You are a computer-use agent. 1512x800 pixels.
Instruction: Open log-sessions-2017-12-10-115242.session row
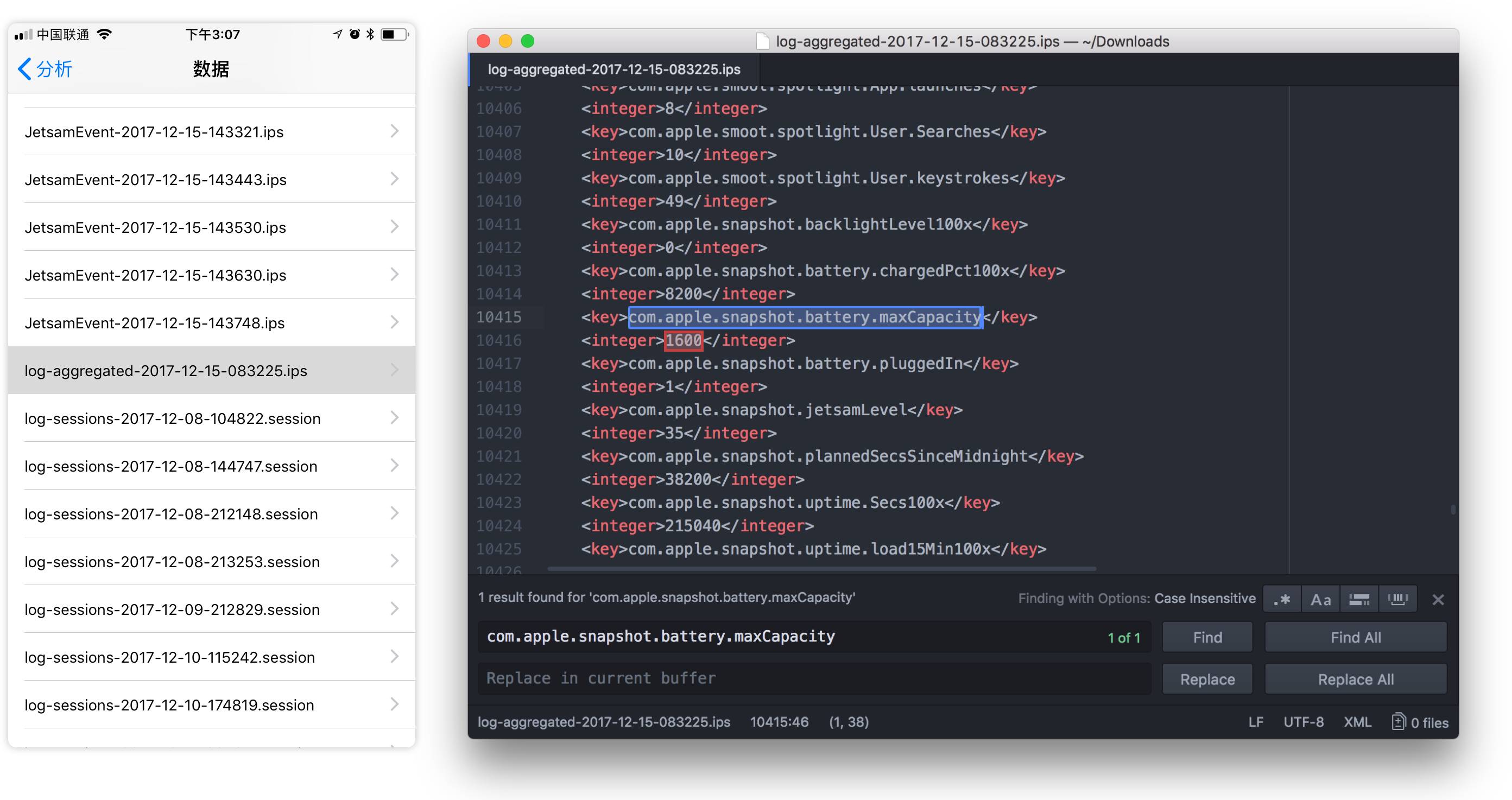pos(211,657)
